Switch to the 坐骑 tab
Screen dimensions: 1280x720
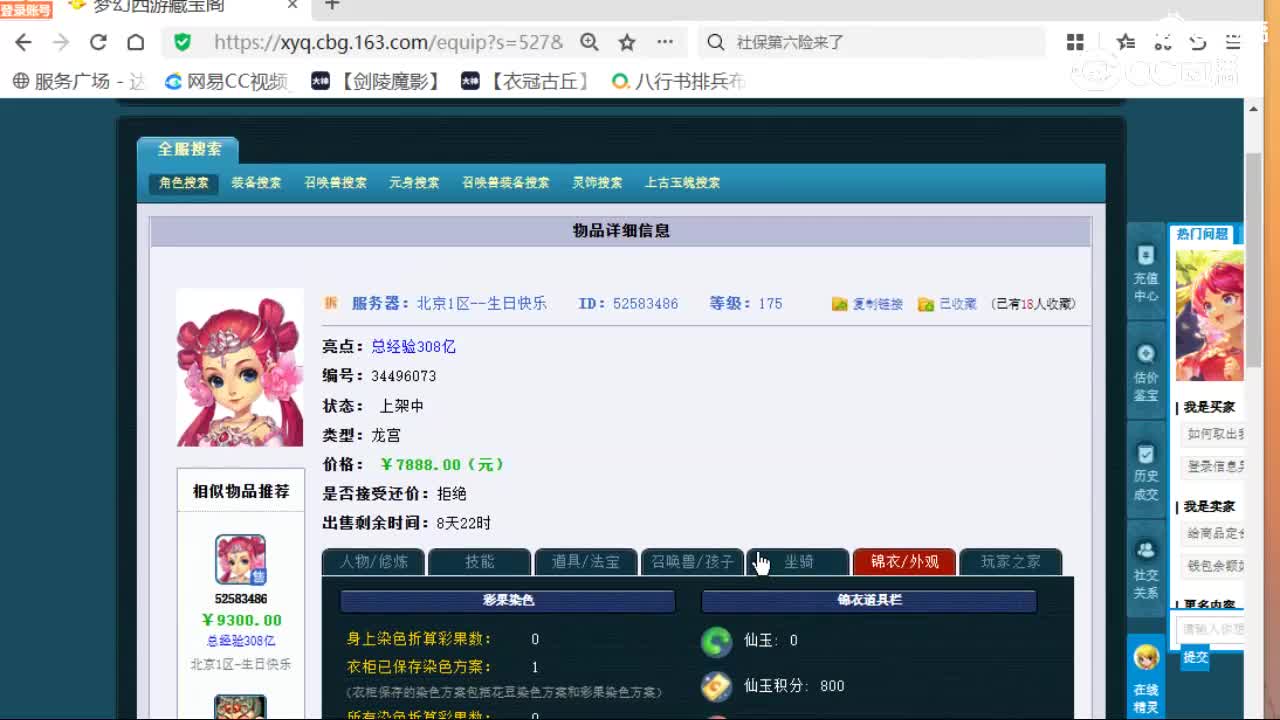click(798, 561)
